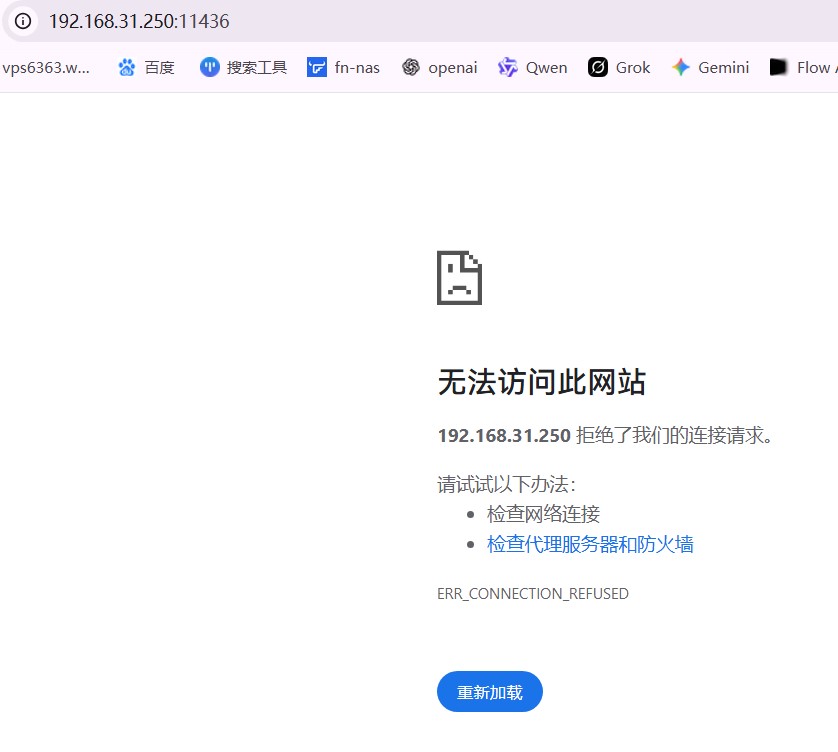838x752 pixels.
Task: Click the 无法访问此网站 heading
Action: [x=542, y=382]
